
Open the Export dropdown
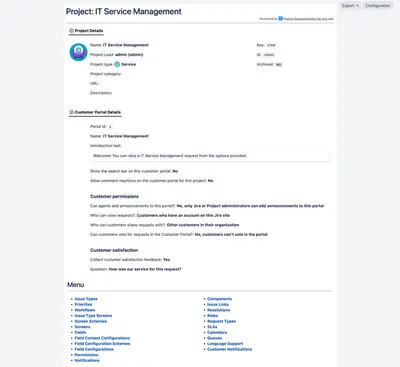[350, 6]
